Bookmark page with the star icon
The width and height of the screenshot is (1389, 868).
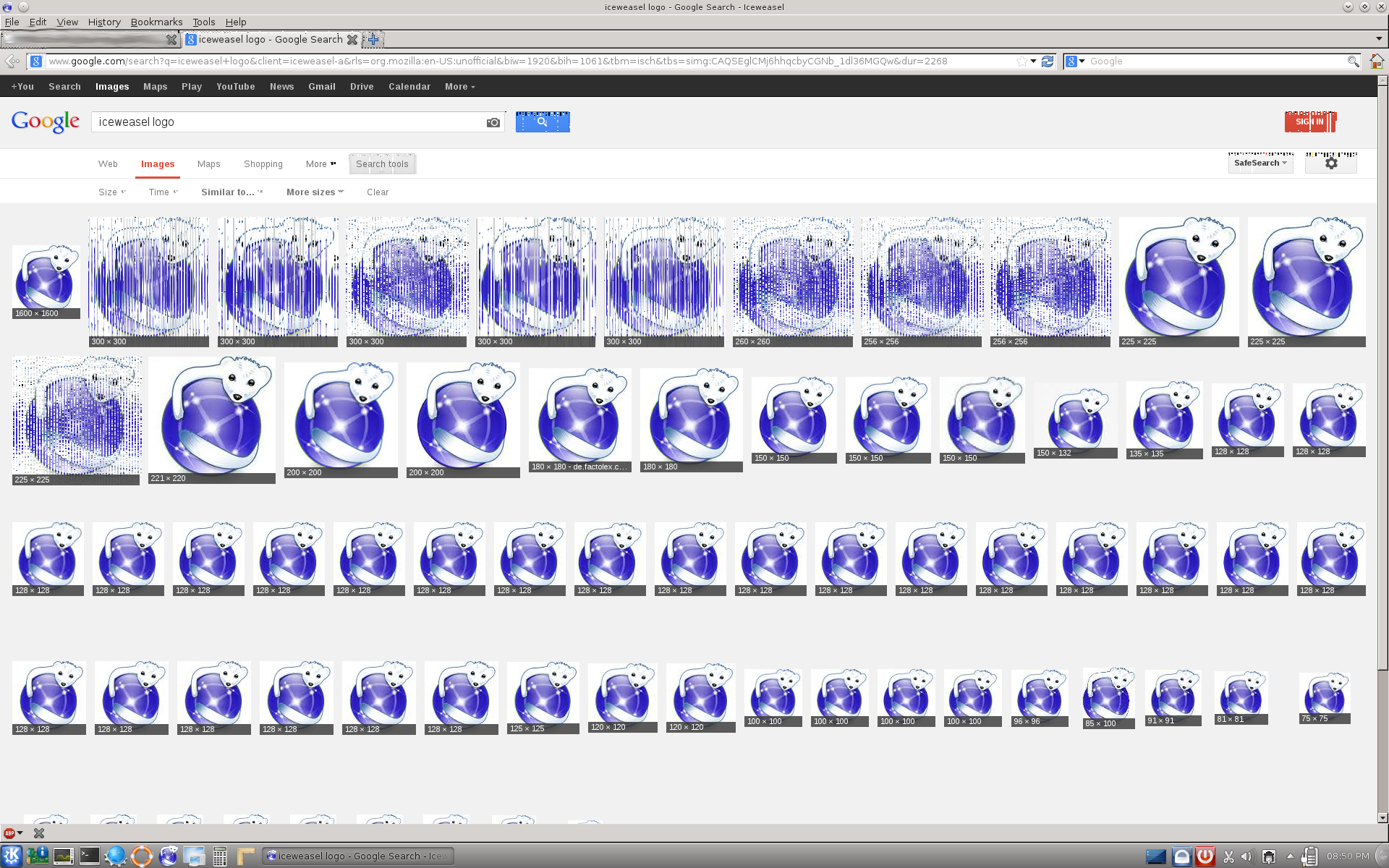click(1021, 61)
